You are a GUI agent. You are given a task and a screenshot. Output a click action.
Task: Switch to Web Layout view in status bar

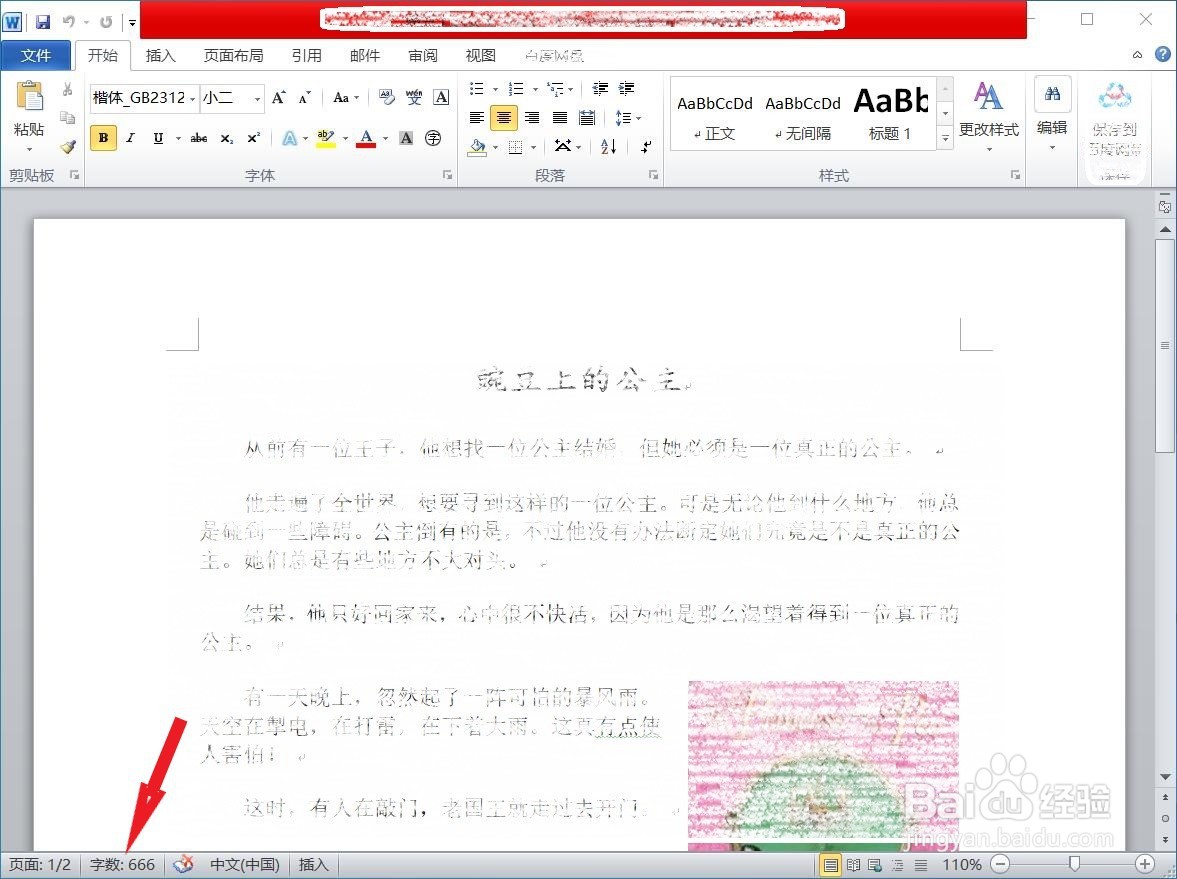point(875,864)
